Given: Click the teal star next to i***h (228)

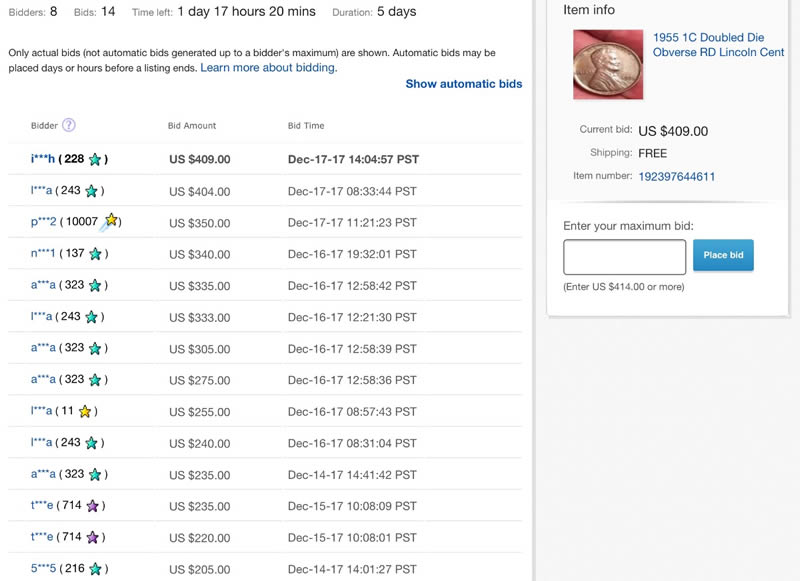Looking at the screenshot, I should click(95, 160).
